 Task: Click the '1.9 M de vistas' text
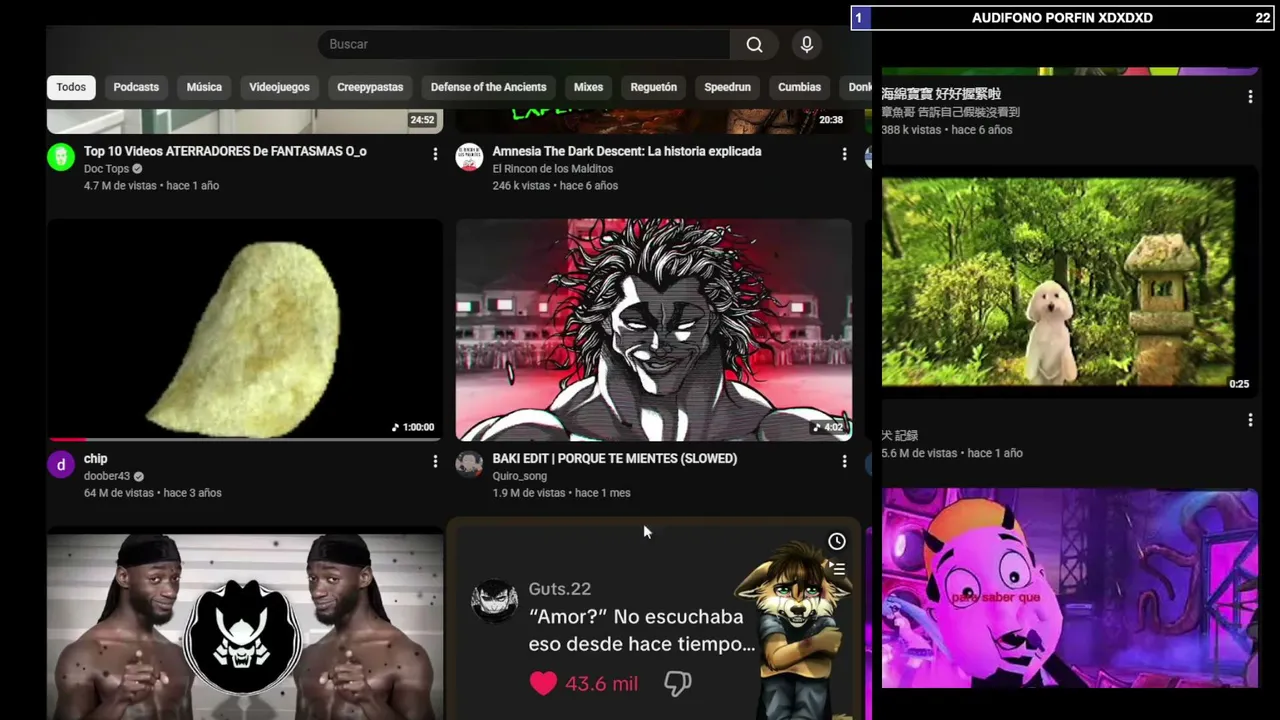[x=529, y=493]
